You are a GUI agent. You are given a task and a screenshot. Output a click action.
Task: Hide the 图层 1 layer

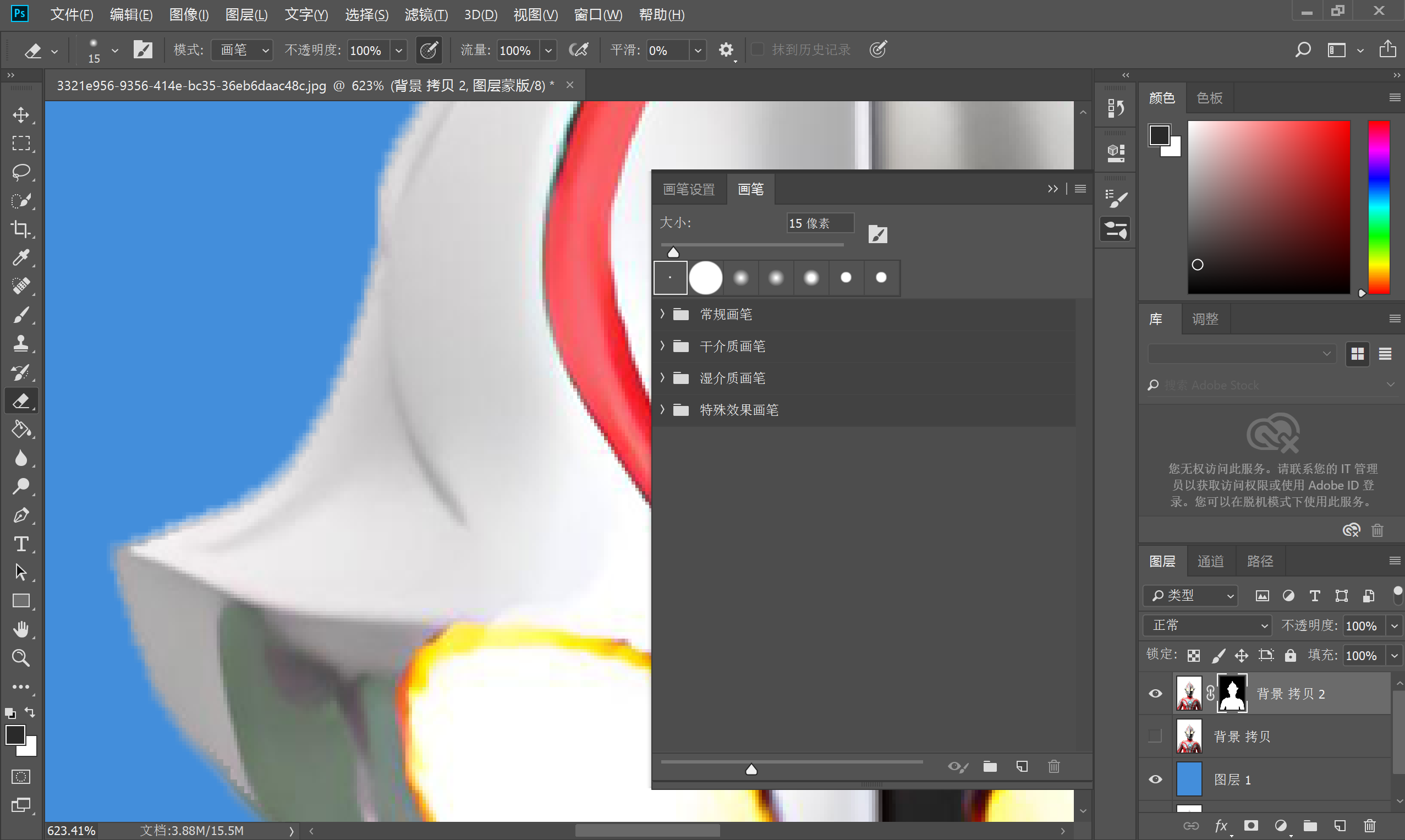[x=1155, y=779]
